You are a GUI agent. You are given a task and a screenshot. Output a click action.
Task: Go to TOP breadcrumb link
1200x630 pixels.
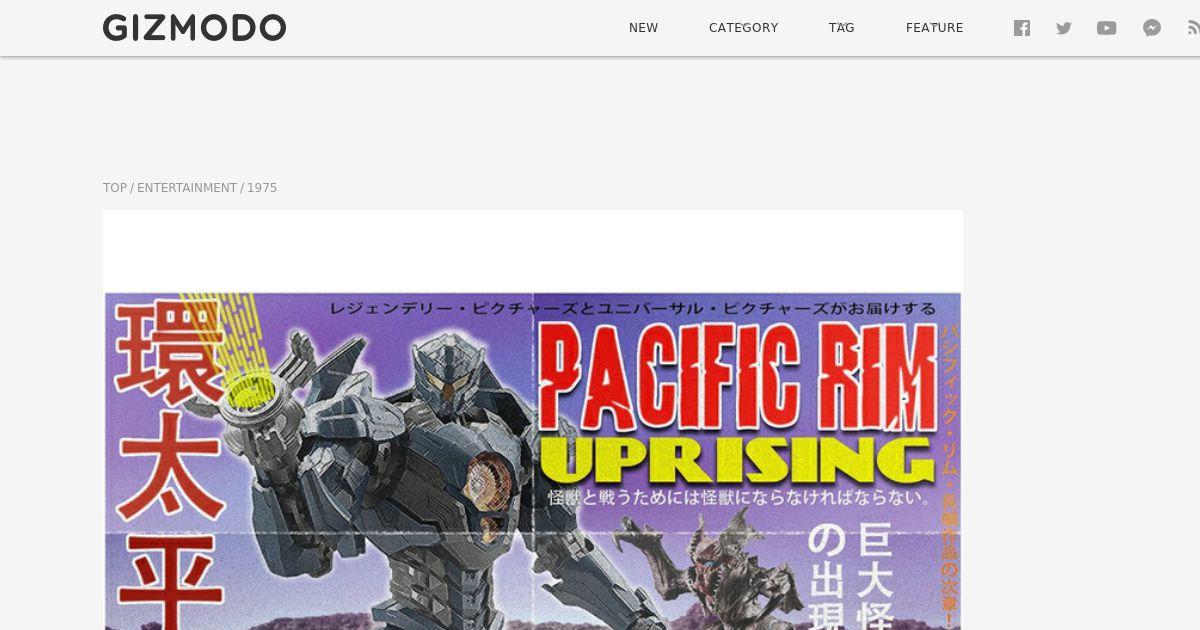(x=115, y=188)
